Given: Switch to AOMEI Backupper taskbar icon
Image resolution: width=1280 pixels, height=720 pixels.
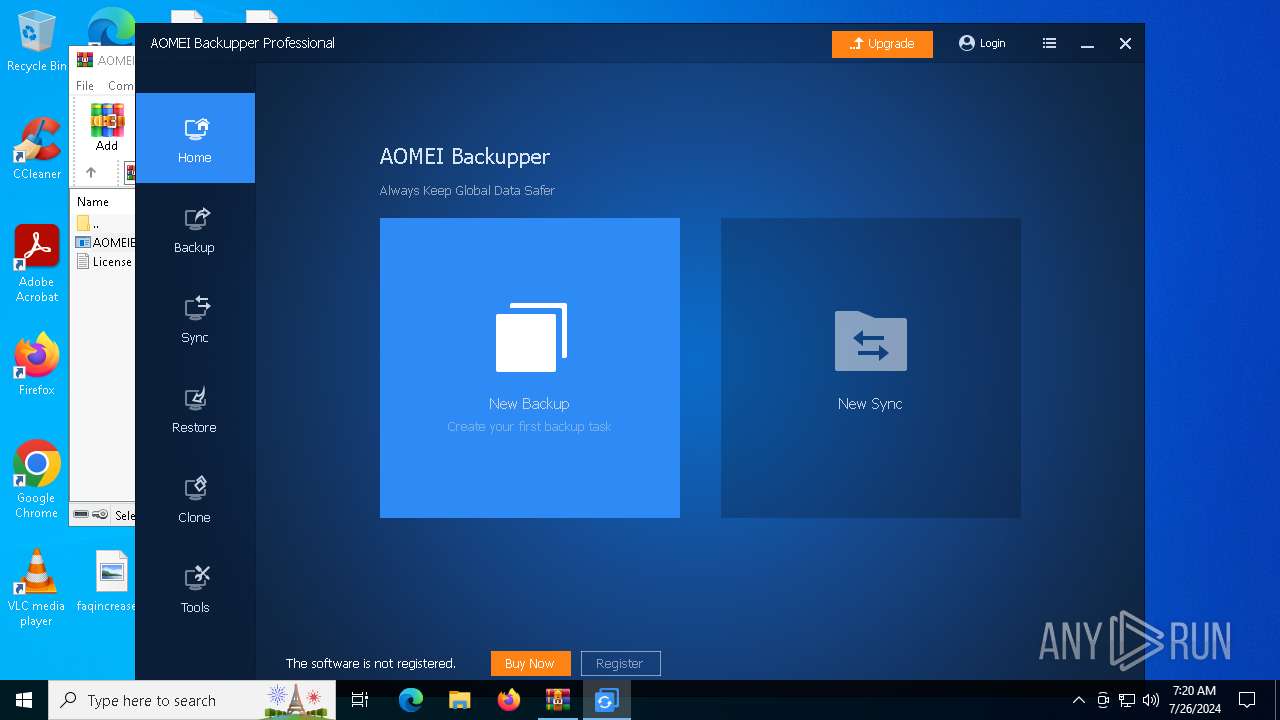Looking at the screenshot, I should [x=606, y=700].
